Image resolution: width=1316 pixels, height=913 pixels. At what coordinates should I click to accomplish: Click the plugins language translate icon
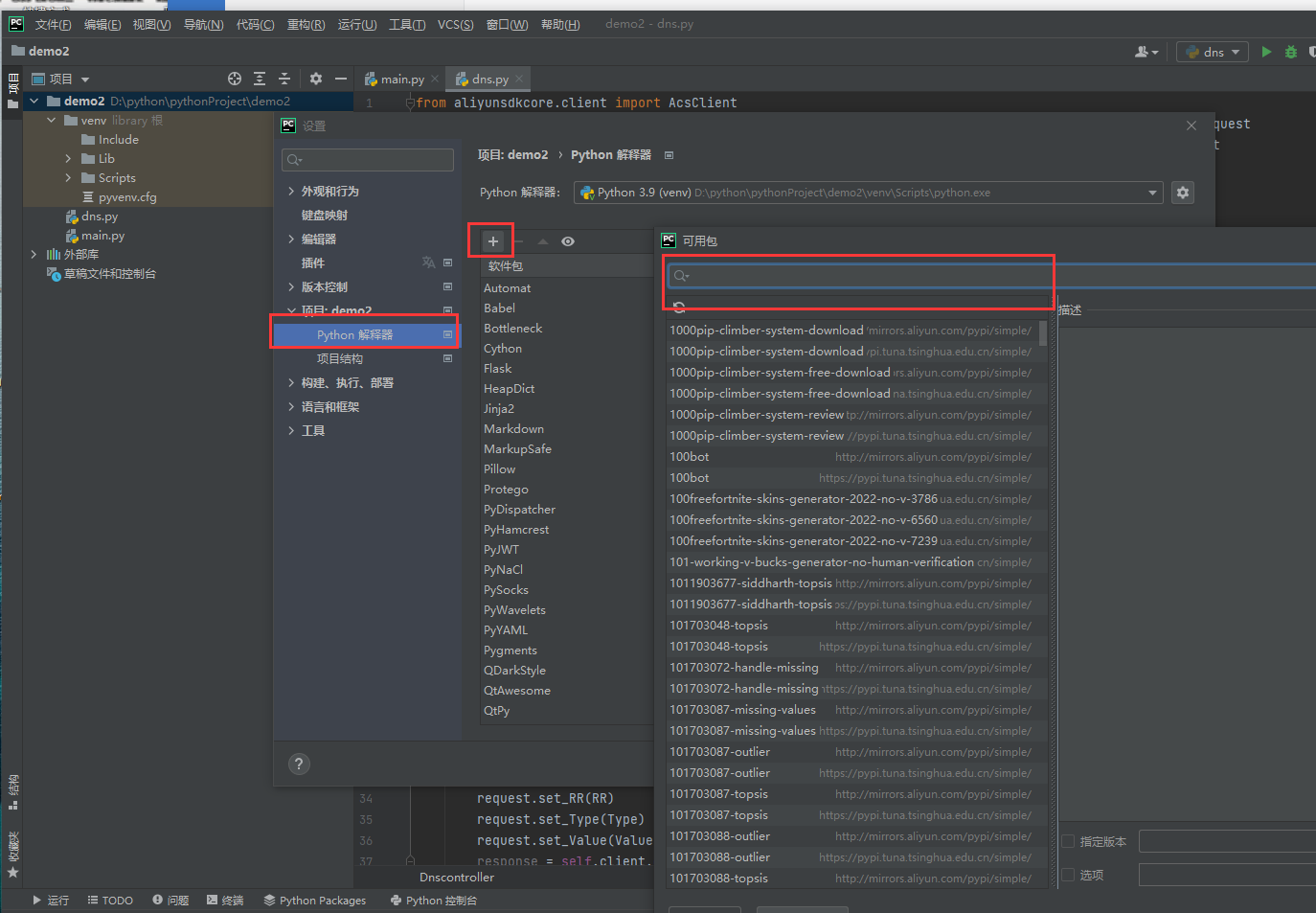(428, 262)
